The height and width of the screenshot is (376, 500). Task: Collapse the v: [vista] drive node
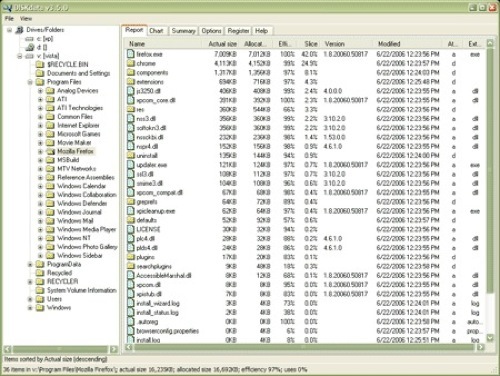[x=20, y=56]
